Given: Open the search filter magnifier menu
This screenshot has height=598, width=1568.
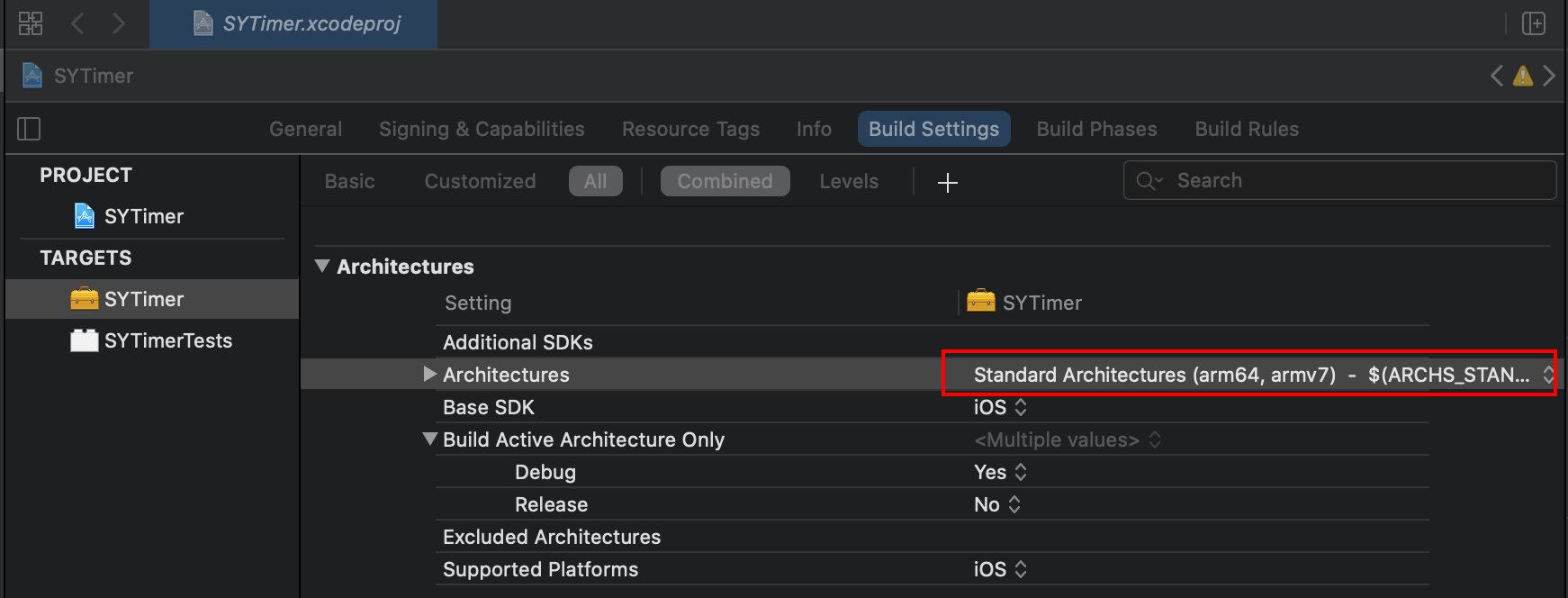Looking at the screenshot, I should click(1149, 181).
